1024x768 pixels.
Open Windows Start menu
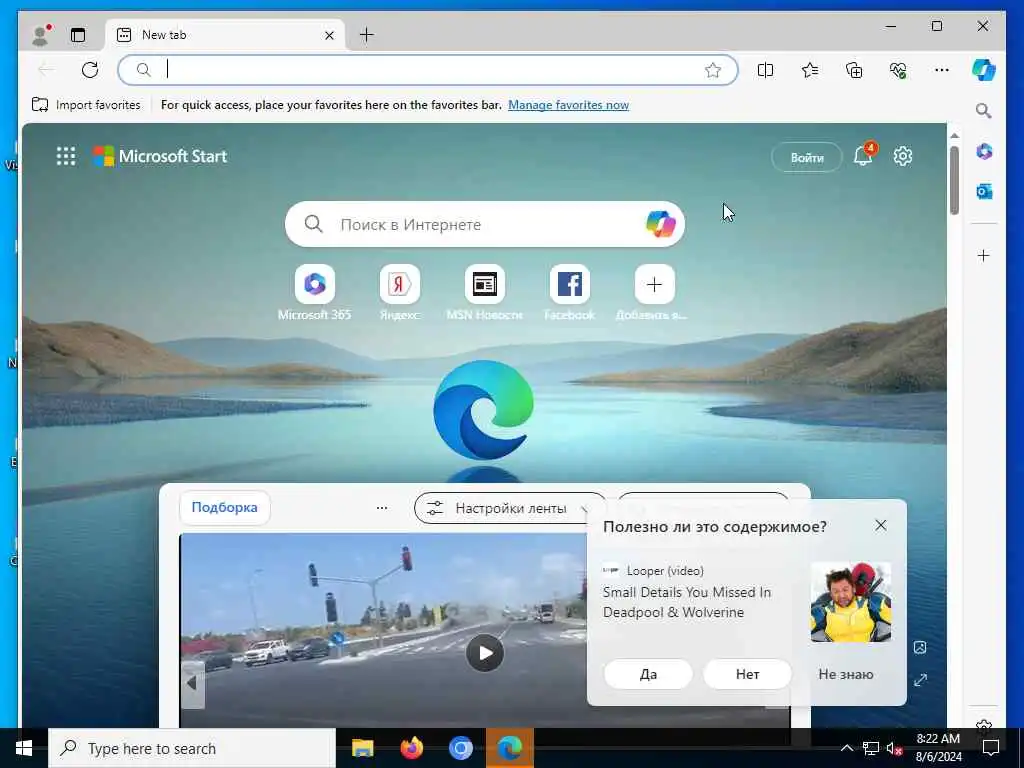24,748
